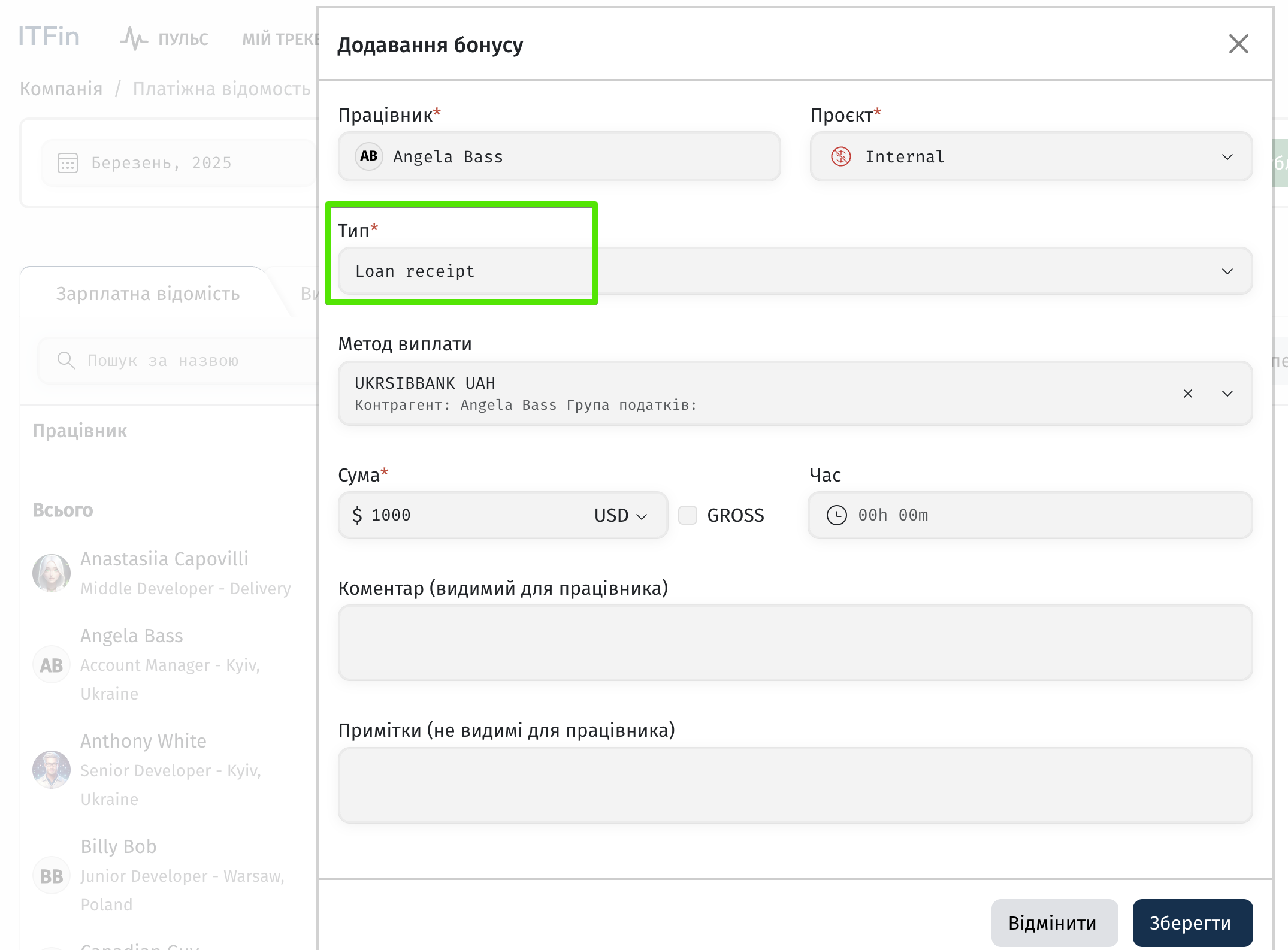Open the USD currency dropdown
This screenshot has height=950, width=1288.
click(x=621, y=515)
